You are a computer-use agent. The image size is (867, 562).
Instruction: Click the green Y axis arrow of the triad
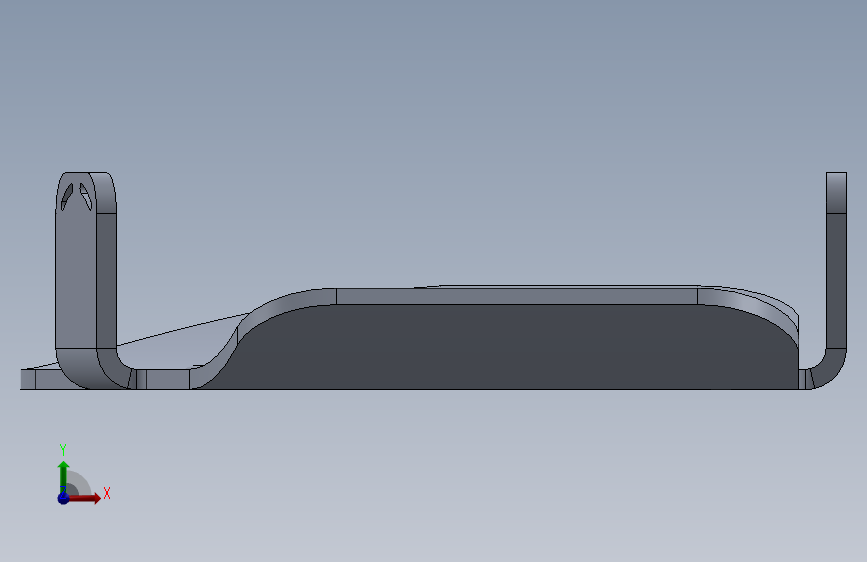(x=63, y=476)
